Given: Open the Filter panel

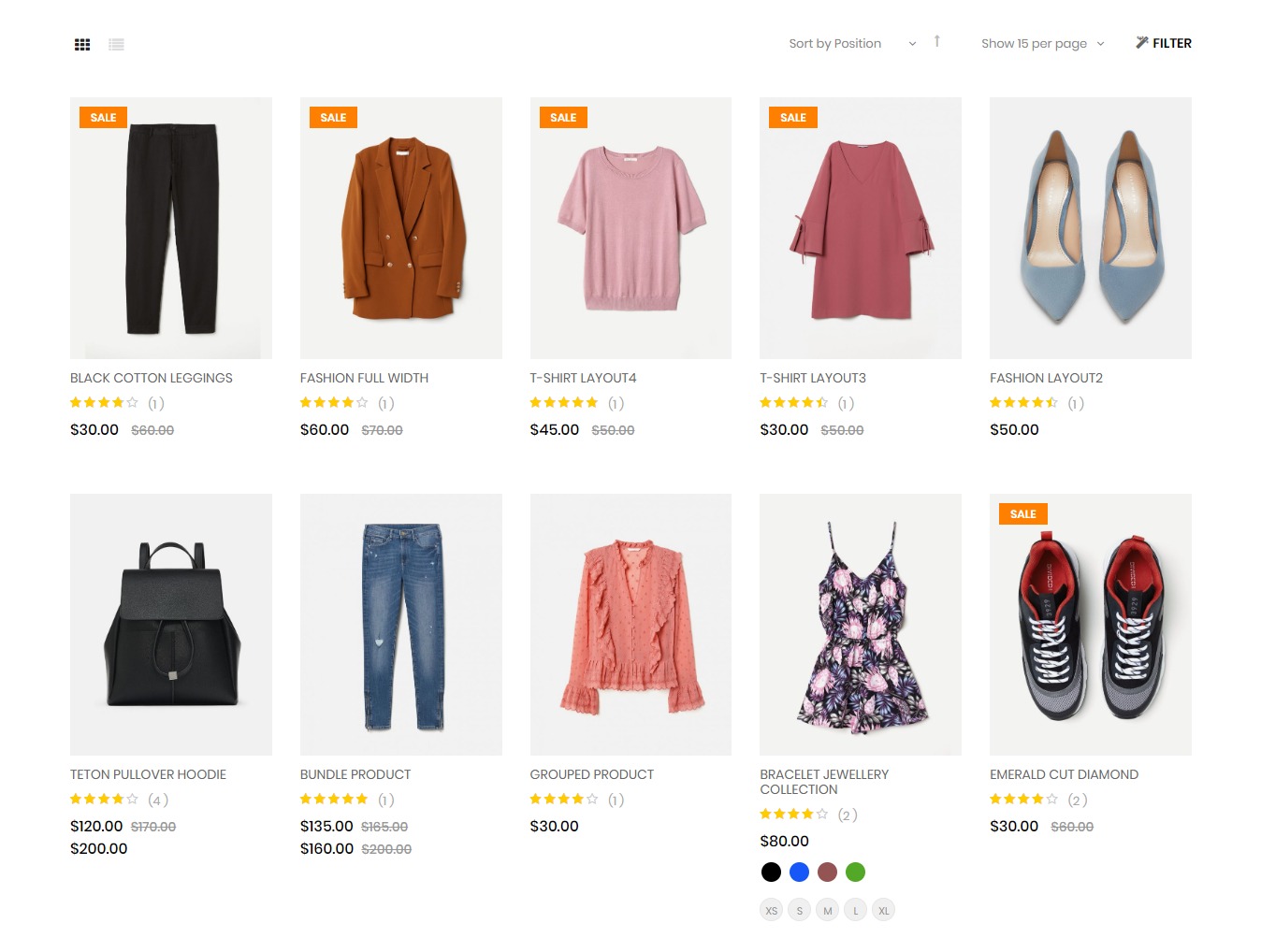Looking at the screenshot, I should point(1163,43).
